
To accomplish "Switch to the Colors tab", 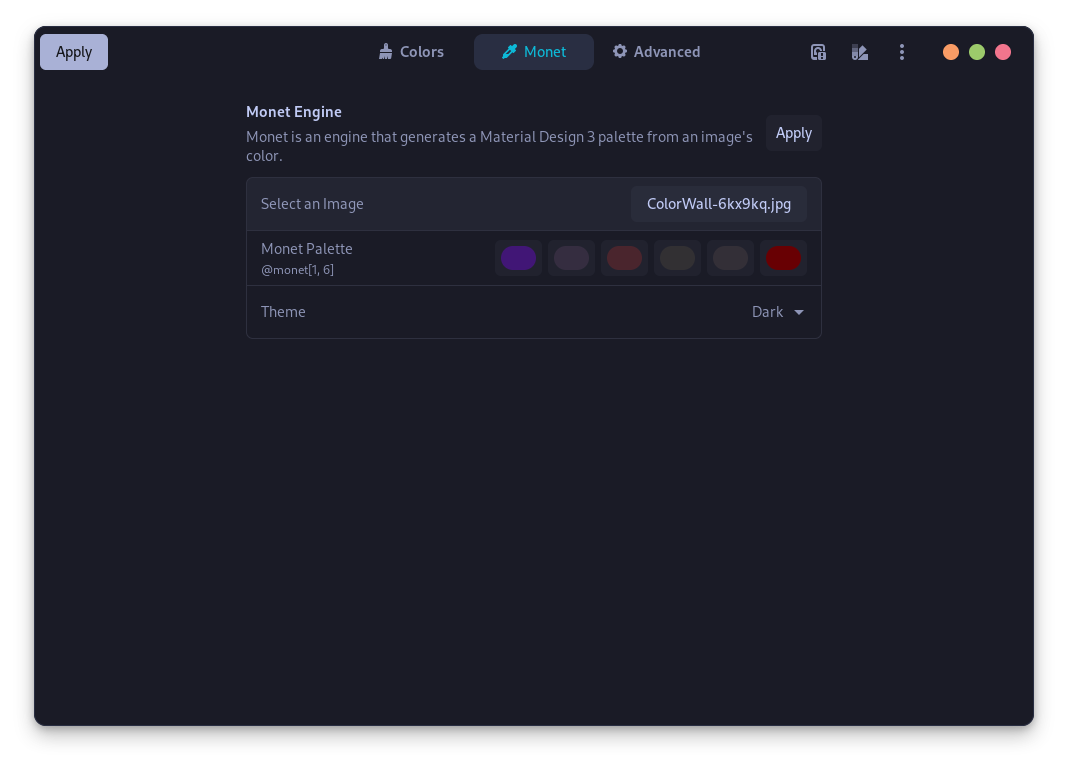I will [411, 51].
